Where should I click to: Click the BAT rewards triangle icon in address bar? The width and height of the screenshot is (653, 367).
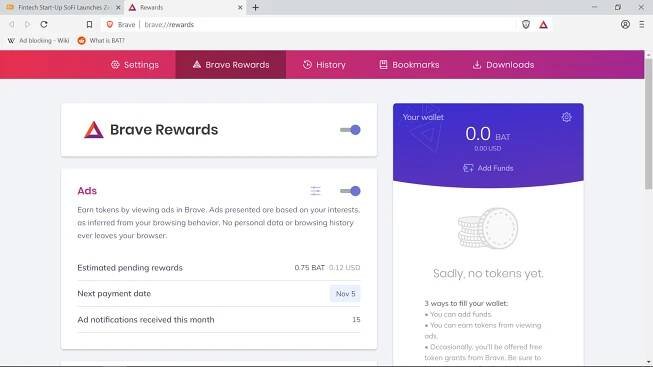pos(543,25)
